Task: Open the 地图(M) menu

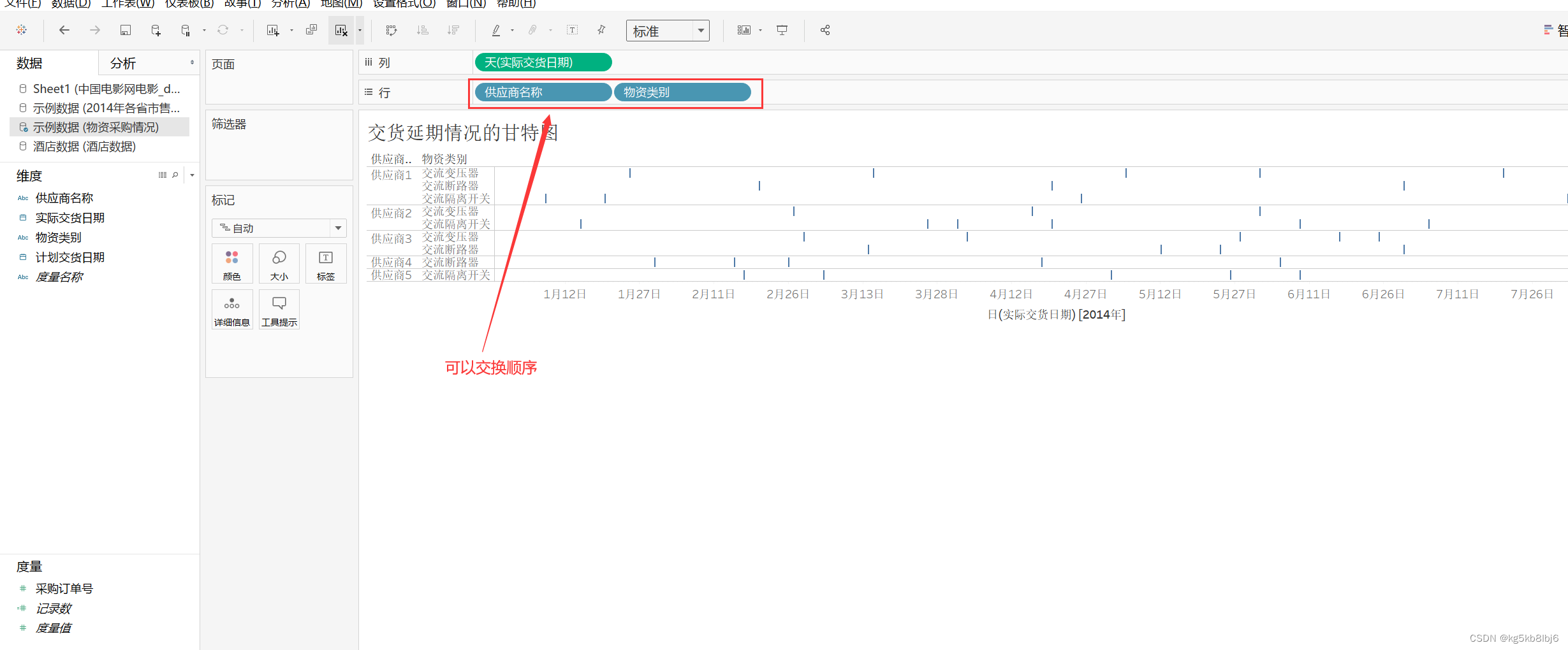Action: point(341,4)
